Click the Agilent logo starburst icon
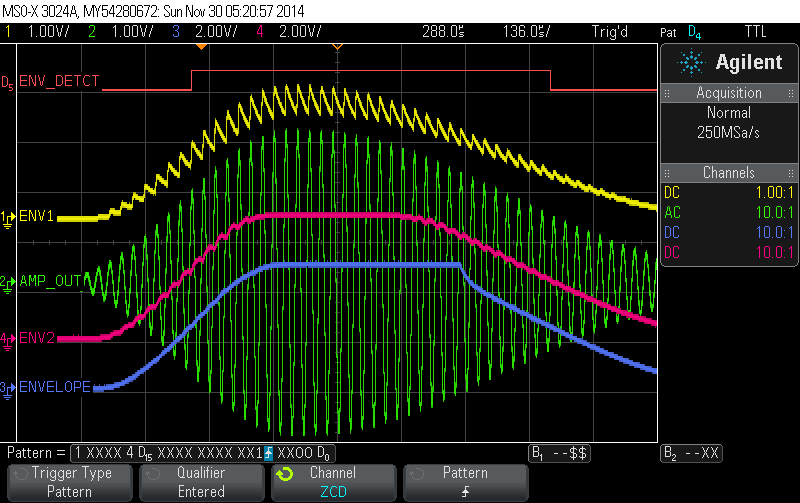Viewport: 800px width, 503px height. pyautogui.click(x=691, y=63)
